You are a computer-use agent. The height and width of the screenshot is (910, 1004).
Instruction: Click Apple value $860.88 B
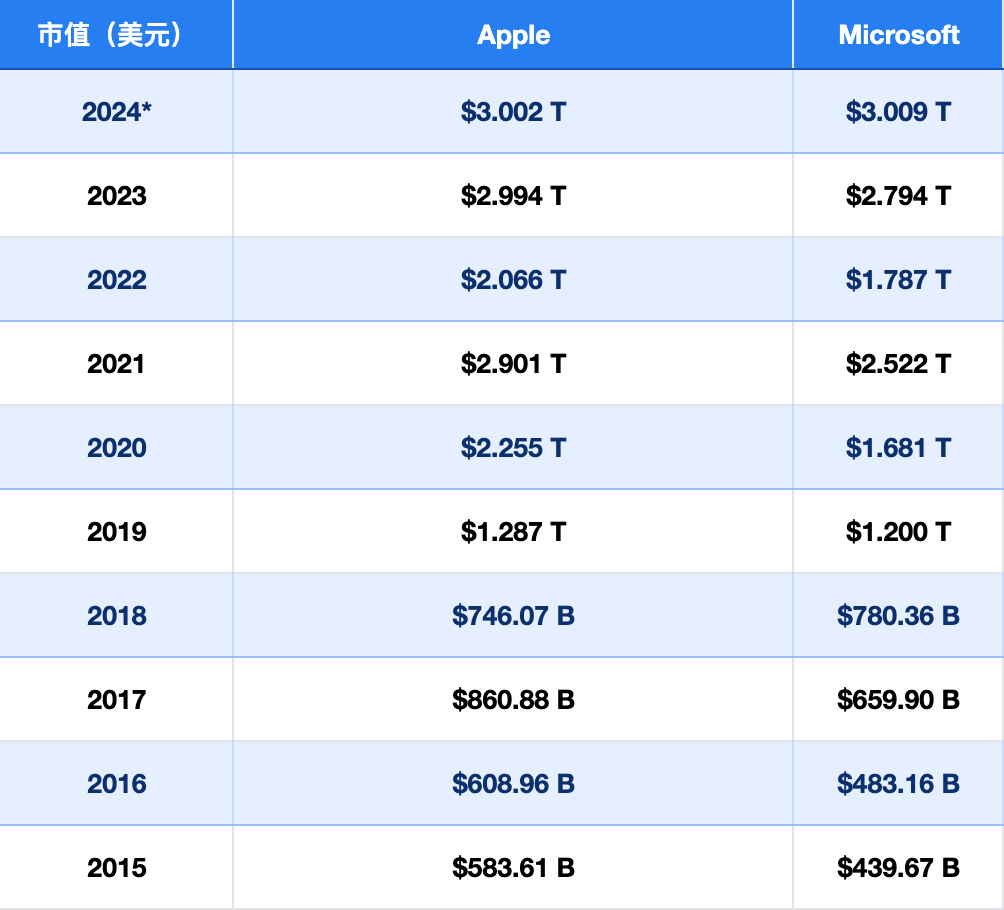pyautogui.click(x=513, y=699)
